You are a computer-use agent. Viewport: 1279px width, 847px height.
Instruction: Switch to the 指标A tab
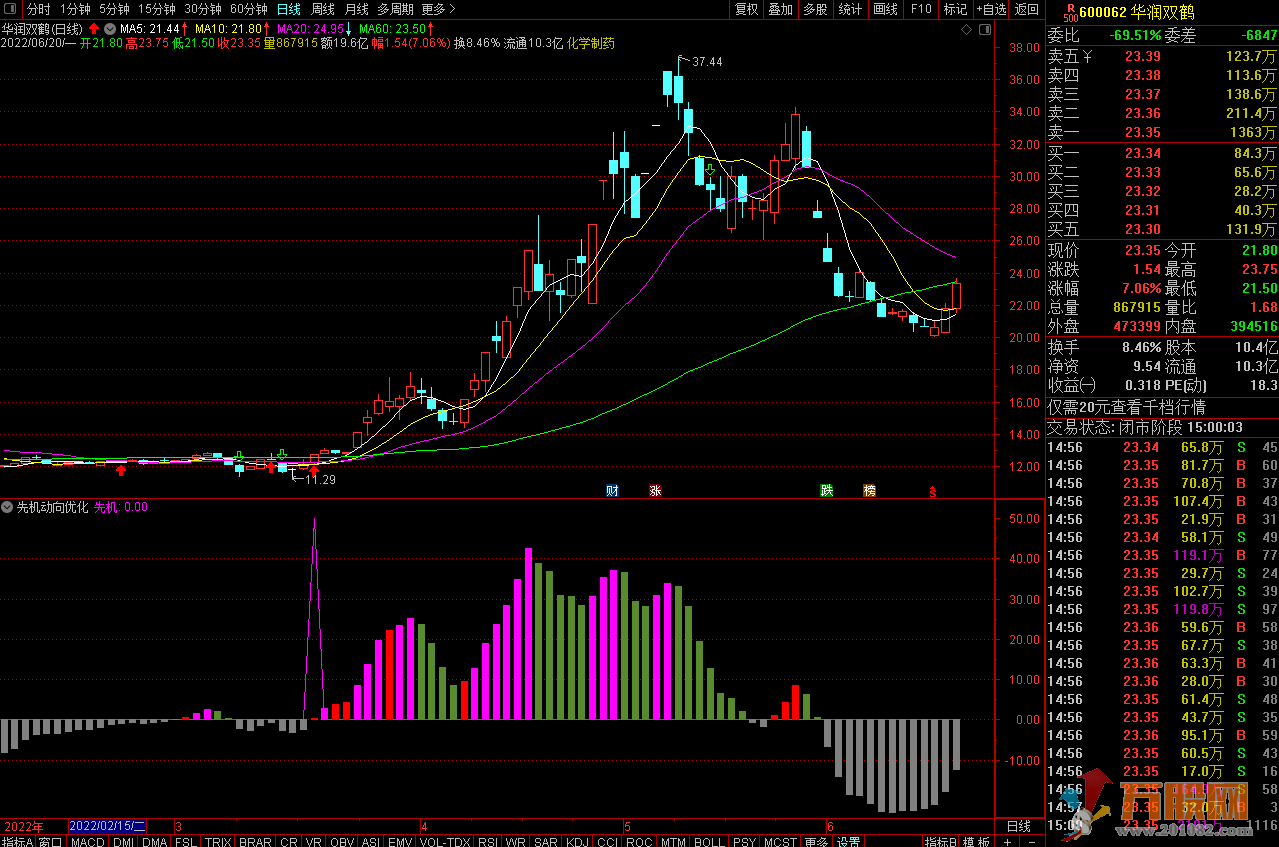click(x=17, y=841)
